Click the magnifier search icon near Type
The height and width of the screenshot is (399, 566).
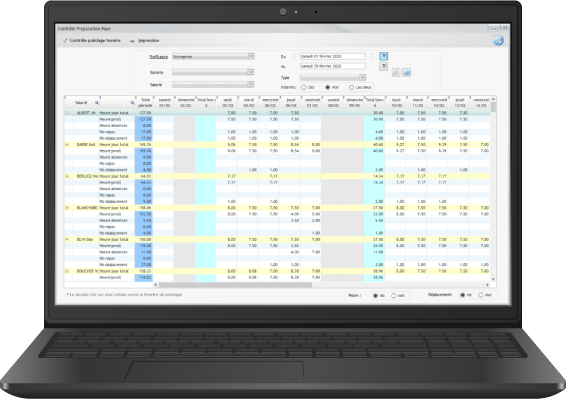tap(396, 73)
